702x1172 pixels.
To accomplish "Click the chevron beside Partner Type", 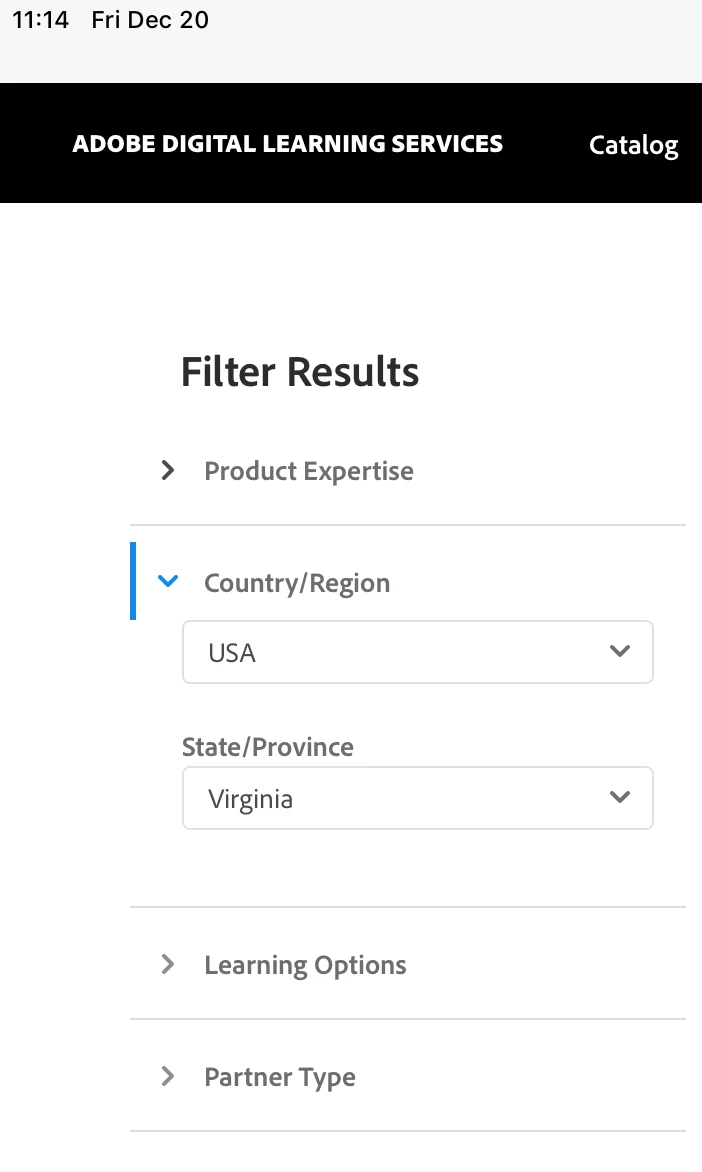I will (x=168, y=1076).
